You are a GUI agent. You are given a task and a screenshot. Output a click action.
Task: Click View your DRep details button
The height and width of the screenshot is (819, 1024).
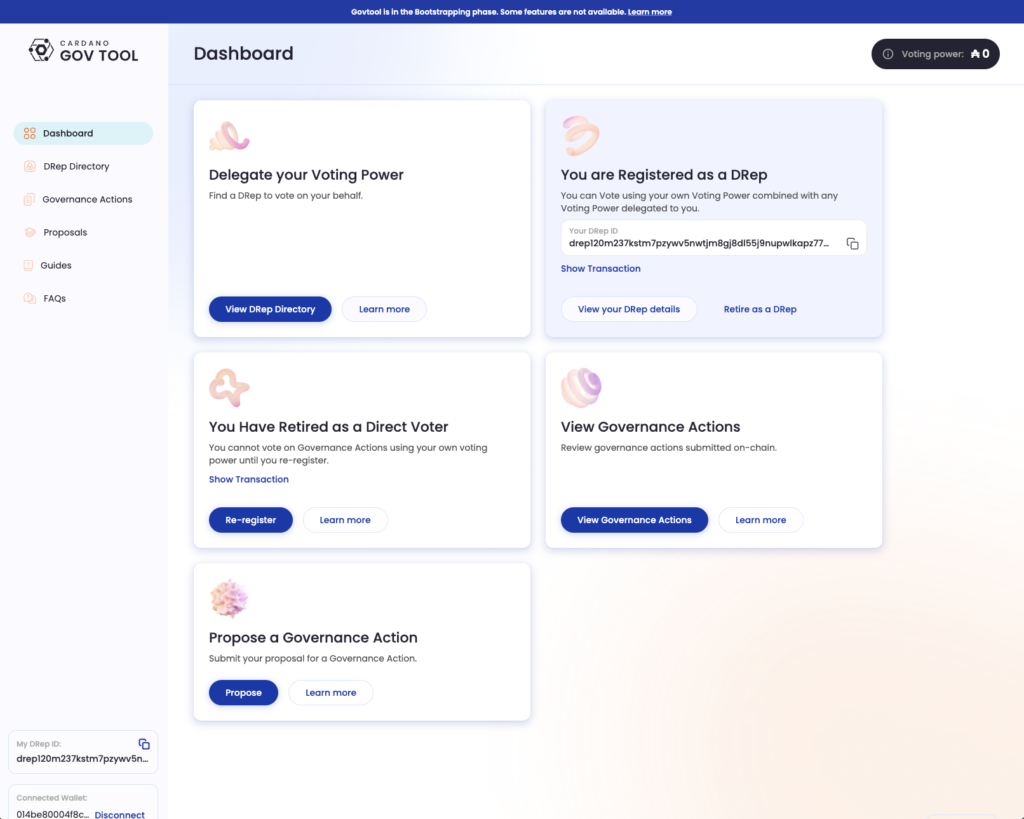click(x=628, y=309)
